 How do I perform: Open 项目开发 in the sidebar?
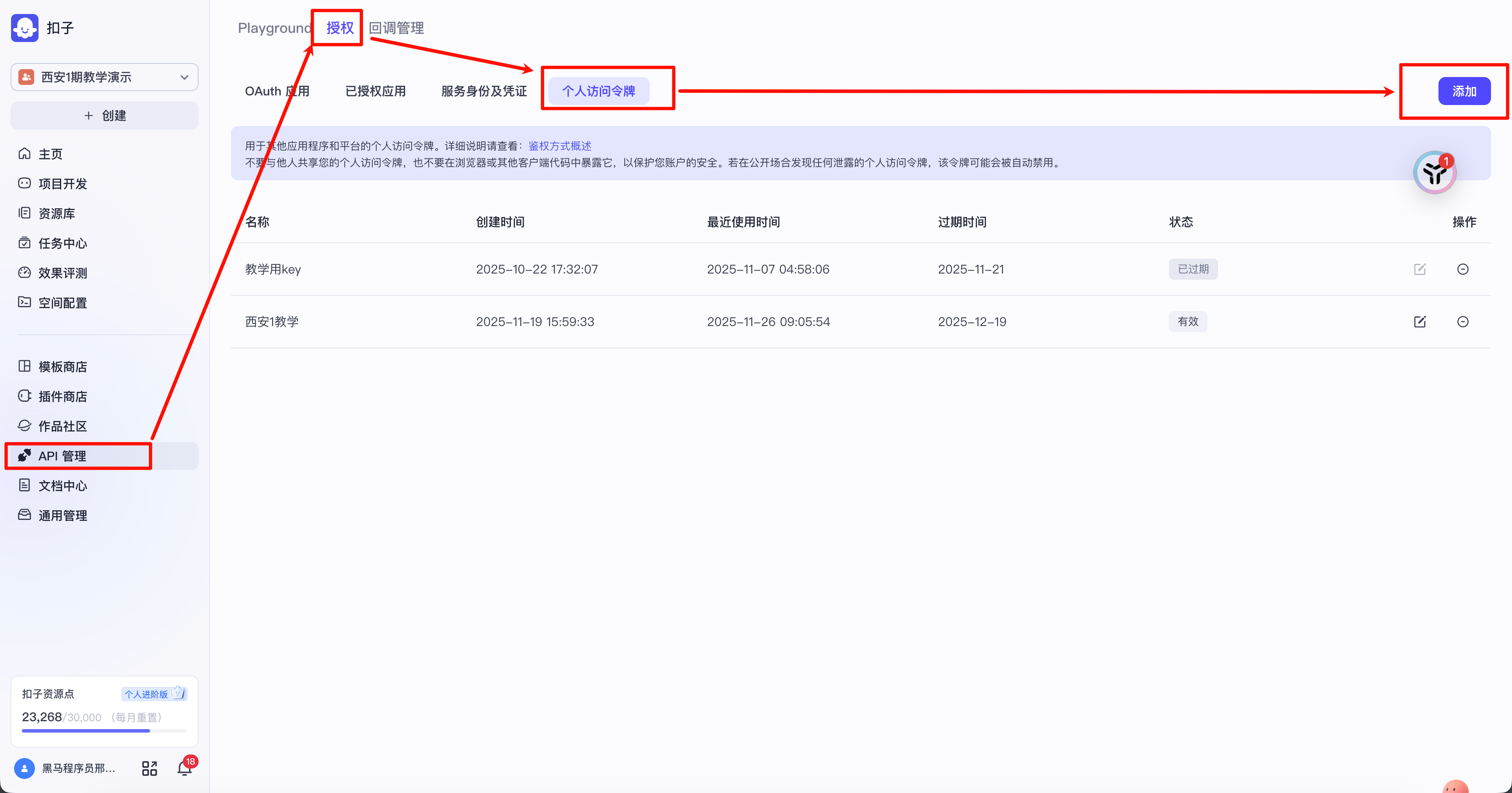click(x=105, y=183)
